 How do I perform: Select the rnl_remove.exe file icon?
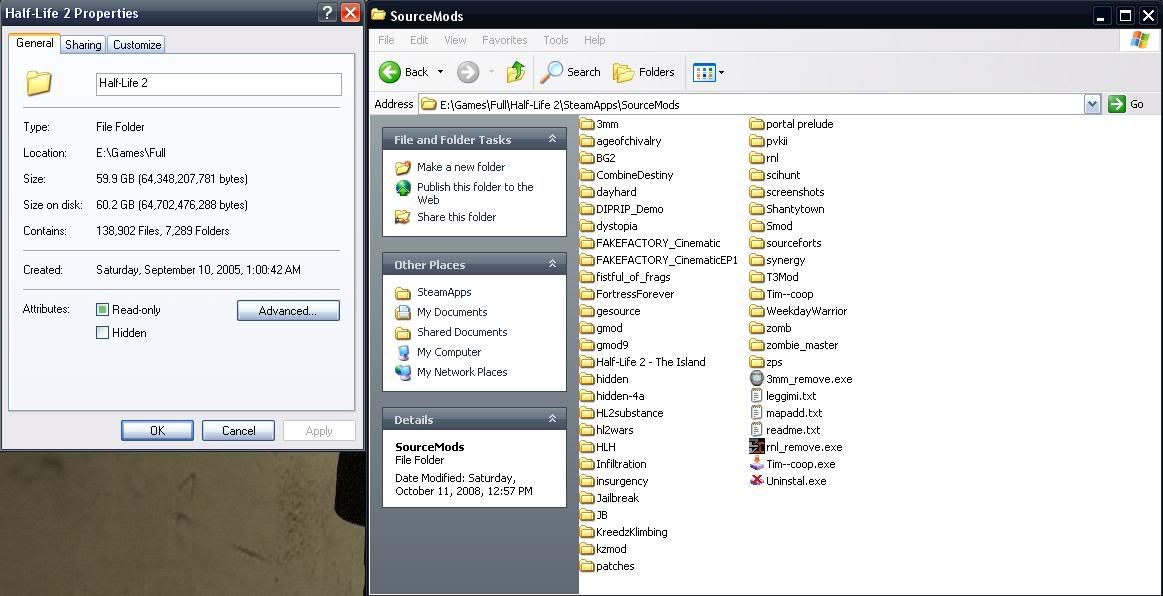[757, 447]
